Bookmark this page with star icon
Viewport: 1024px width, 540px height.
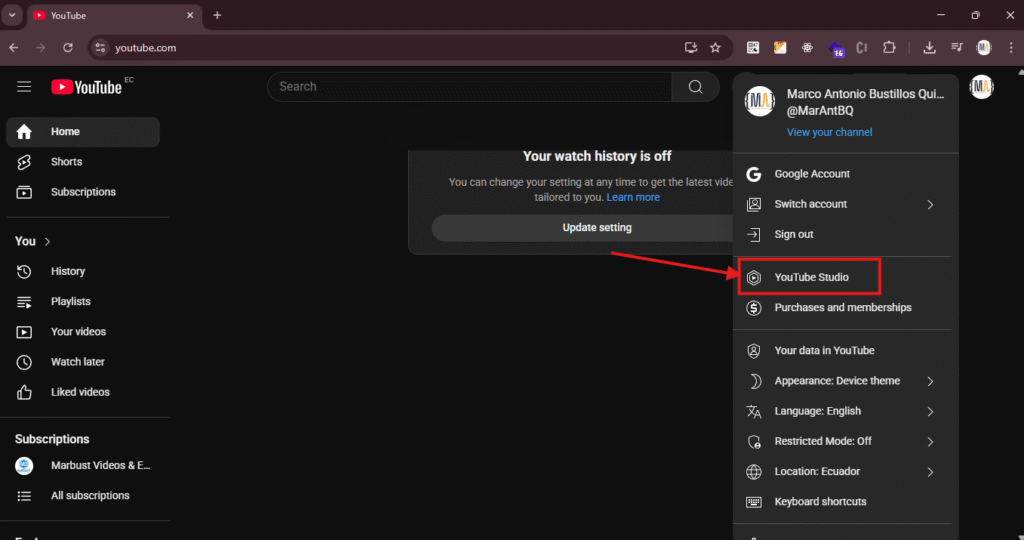715,47
